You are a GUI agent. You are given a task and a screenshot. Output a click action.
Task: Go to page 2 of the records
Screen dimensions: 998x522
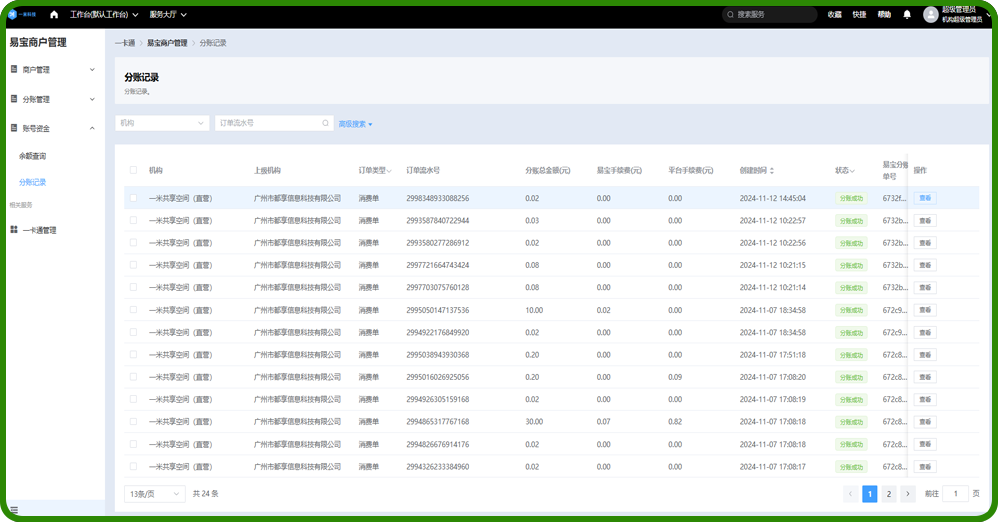888,494
